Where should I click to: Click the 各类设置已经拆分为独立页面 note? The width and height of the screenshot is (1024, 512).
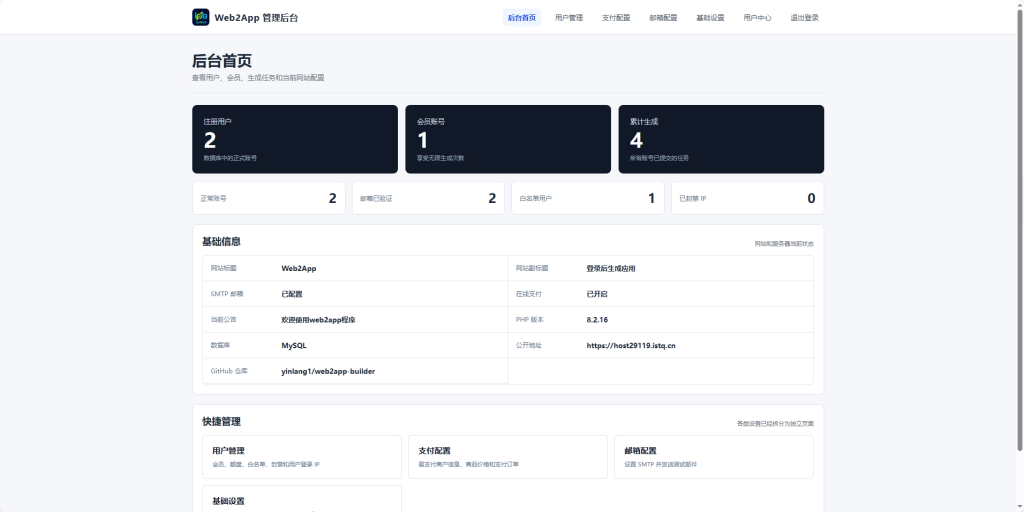(x=775, y=424)
